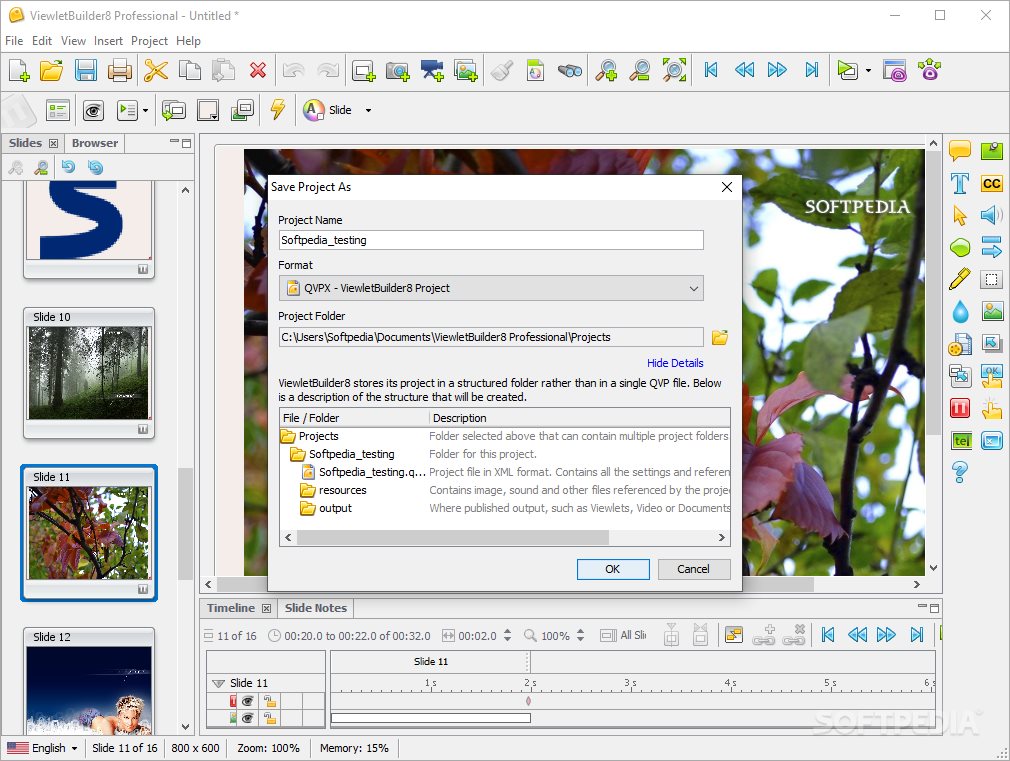Adjust the duration 00:02.0 stepper
1010x761 pixels.
coord(507,635)
